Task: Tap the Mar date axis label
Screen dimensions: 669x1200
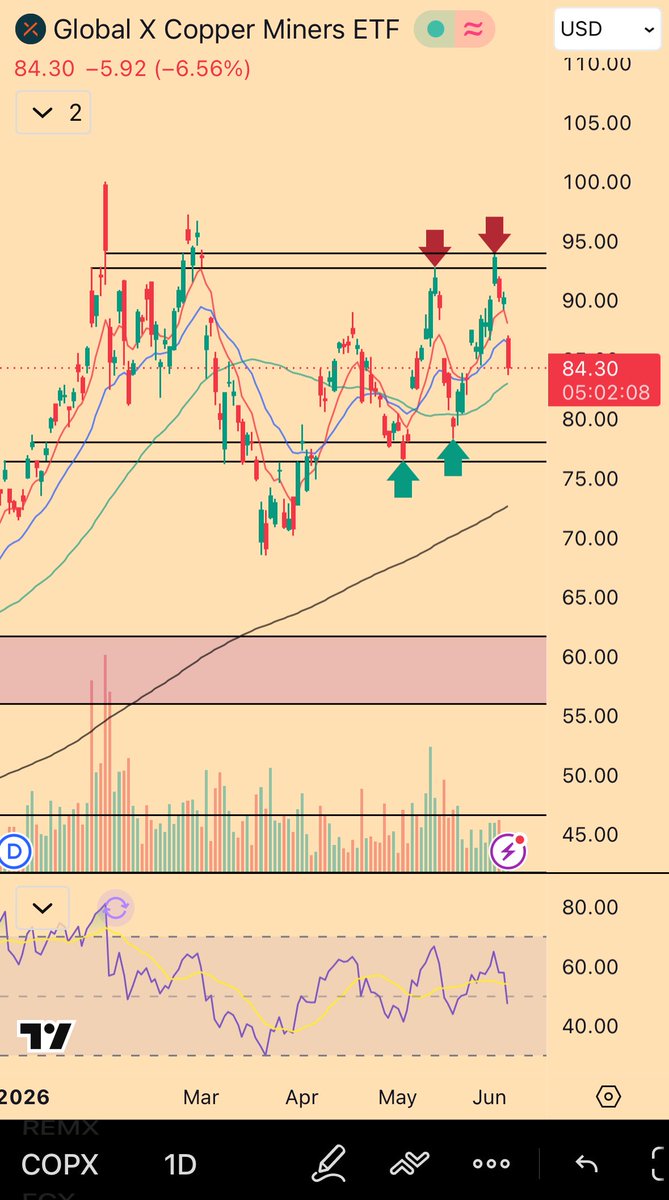Action: click(x=200, y=1097)
